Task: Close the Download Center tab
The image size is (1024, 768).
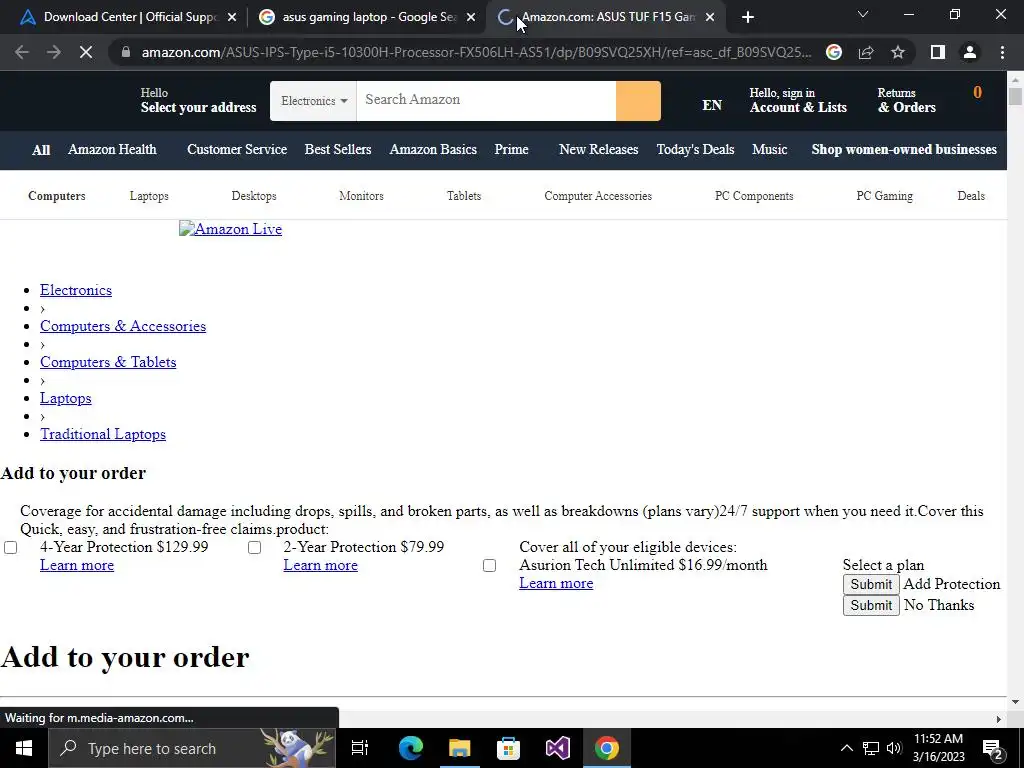Action: click(232, 18)
